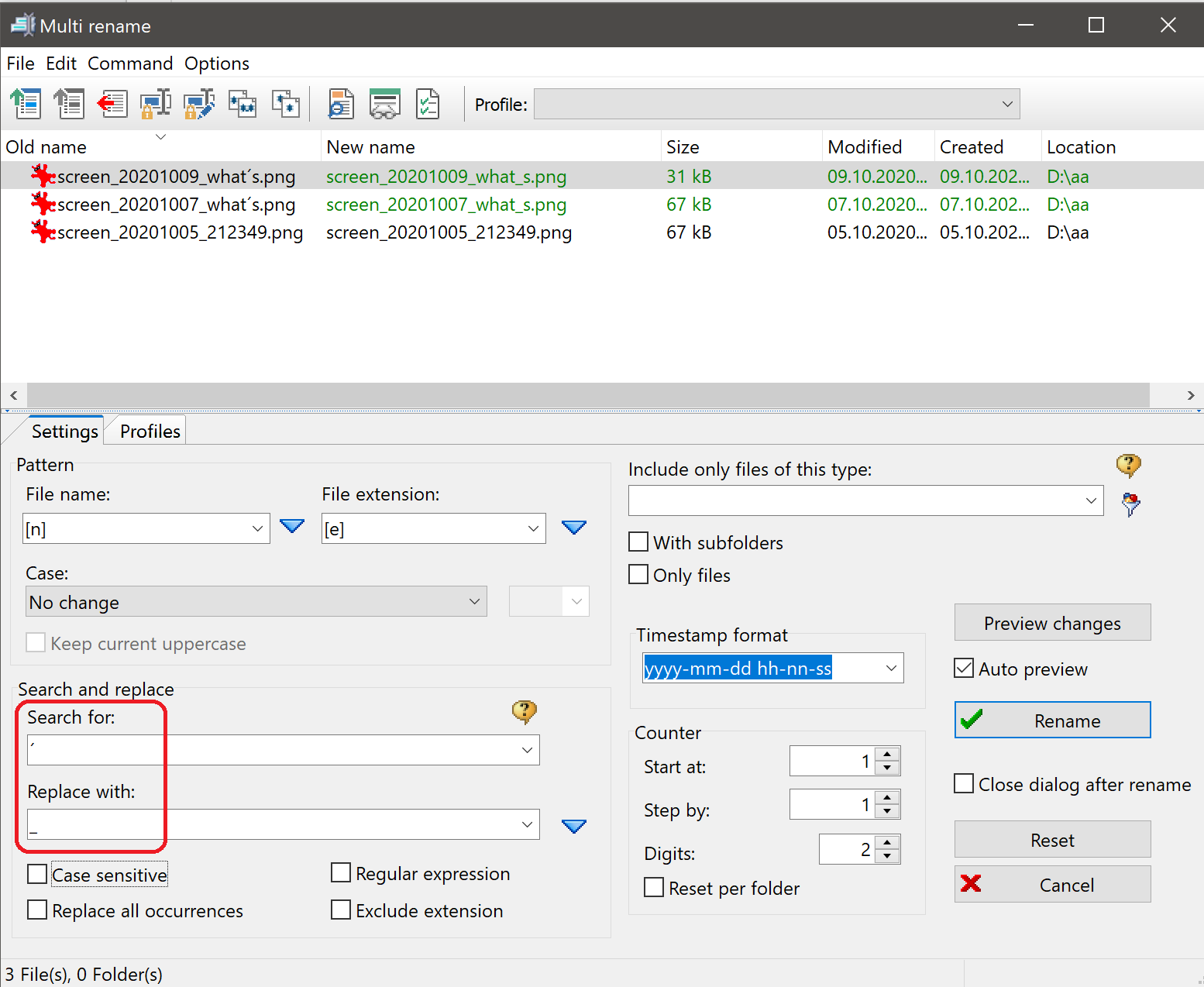The height and width of the screenshot is (987, 1204).
Task: Click the padlock with pencil toolbar icon
Action: (x=199, y=104)
